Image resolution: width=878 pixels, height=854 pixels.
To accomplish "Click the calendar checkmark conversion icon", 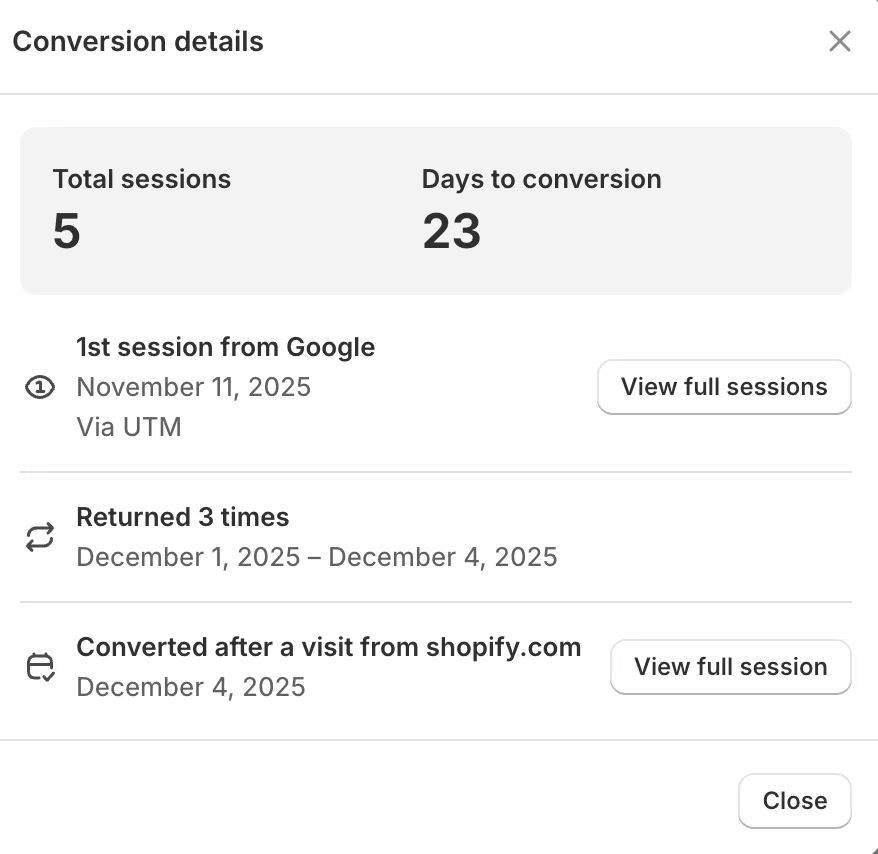I will [x=39, y=667].
